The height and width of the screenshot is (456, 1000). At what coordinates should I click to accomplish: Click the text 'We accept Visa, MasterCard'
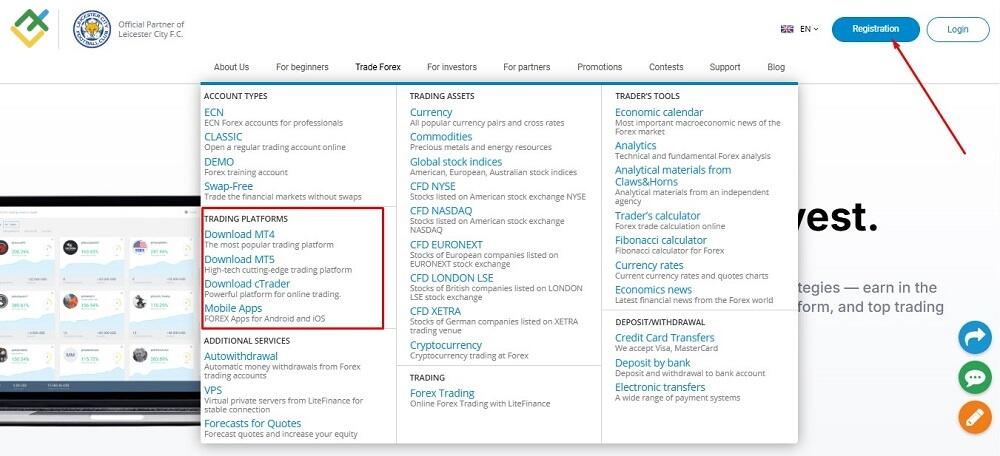point(666,348)
